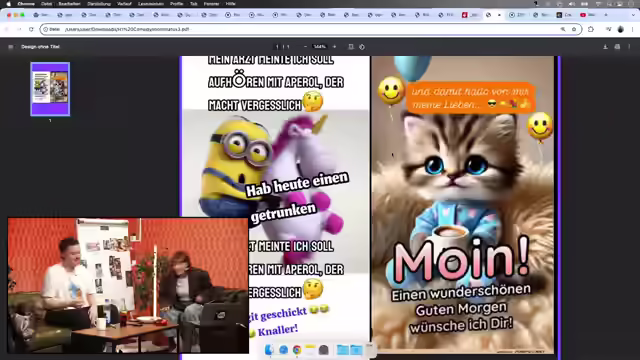Open the Notes app in the Dock

[310, 350]
